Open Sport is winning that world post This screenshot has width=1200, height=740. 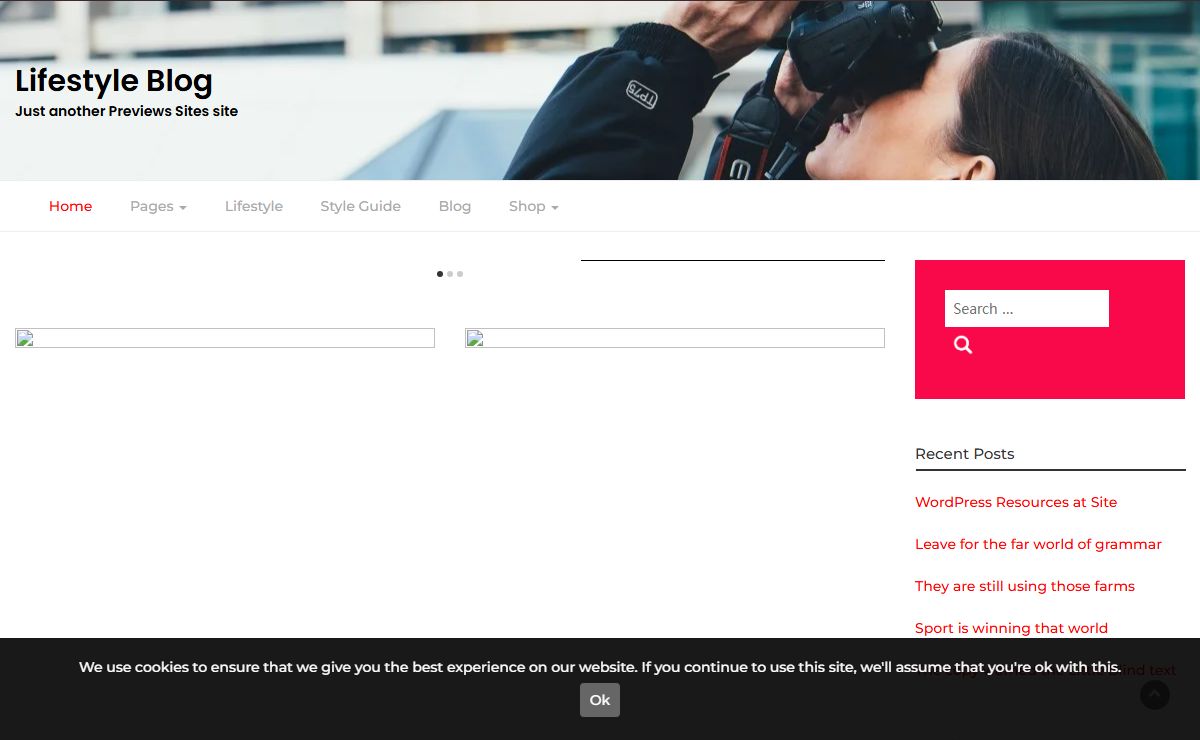pos(1011,628)
